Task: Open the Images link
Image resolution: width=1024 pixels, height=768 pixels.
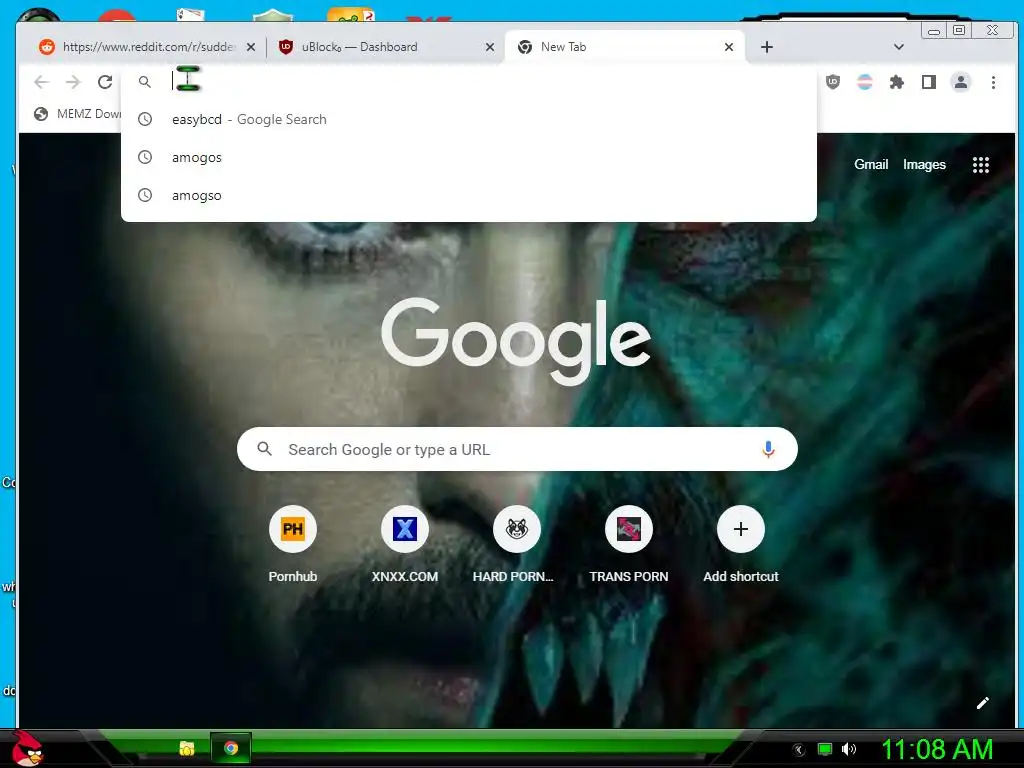Action: (x=924, y=165)
